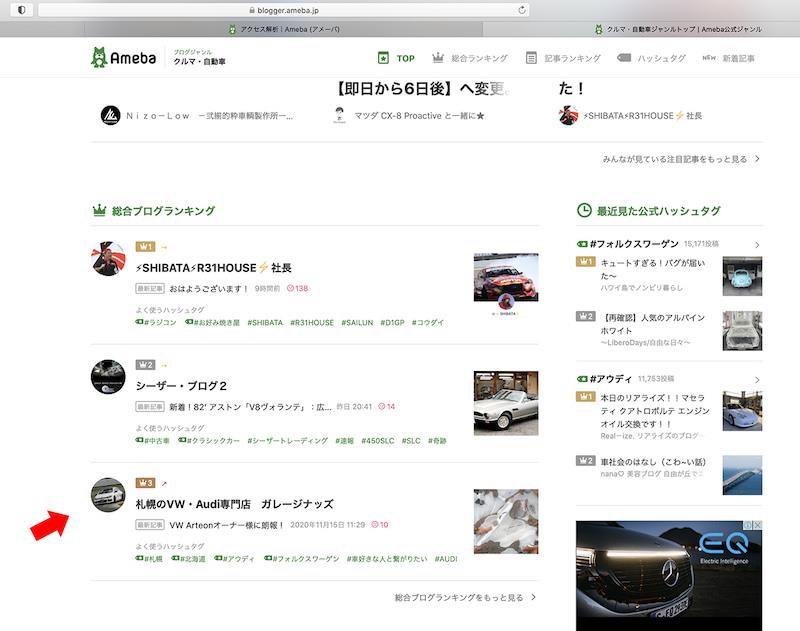Click #中古車 hashtag
Image resolution: width=800 pixels, height=631 pixels.
[x=152, y=441]
